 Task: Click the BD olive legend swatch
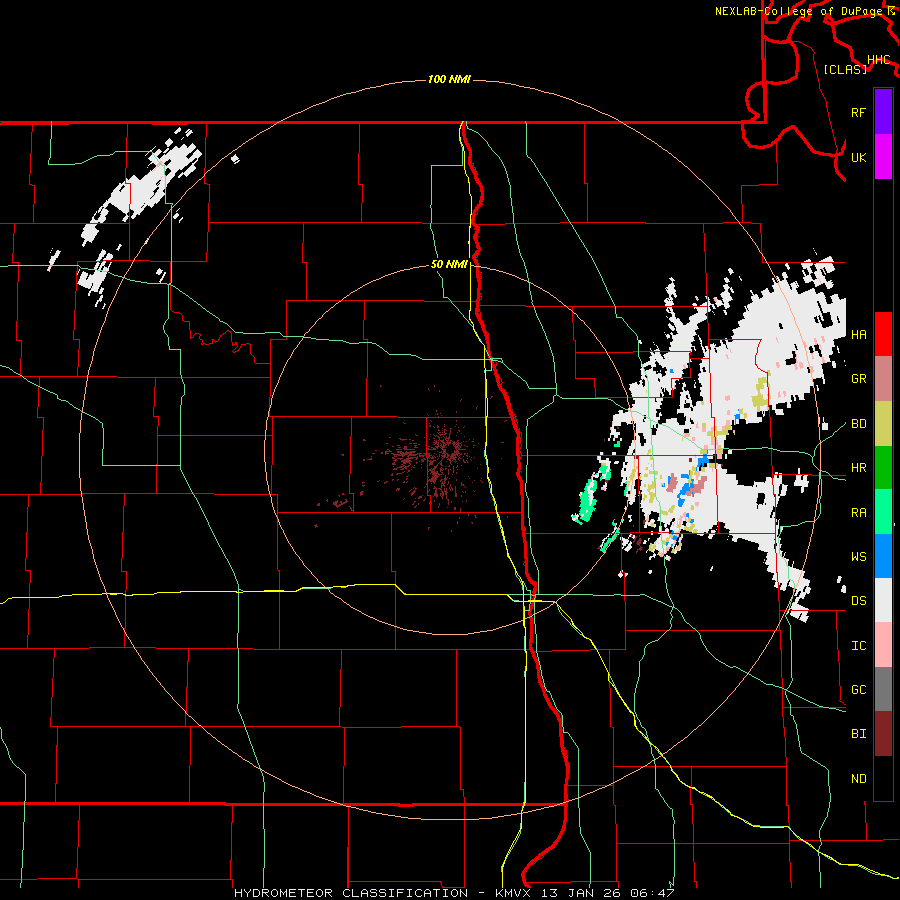tap(883, 423)
